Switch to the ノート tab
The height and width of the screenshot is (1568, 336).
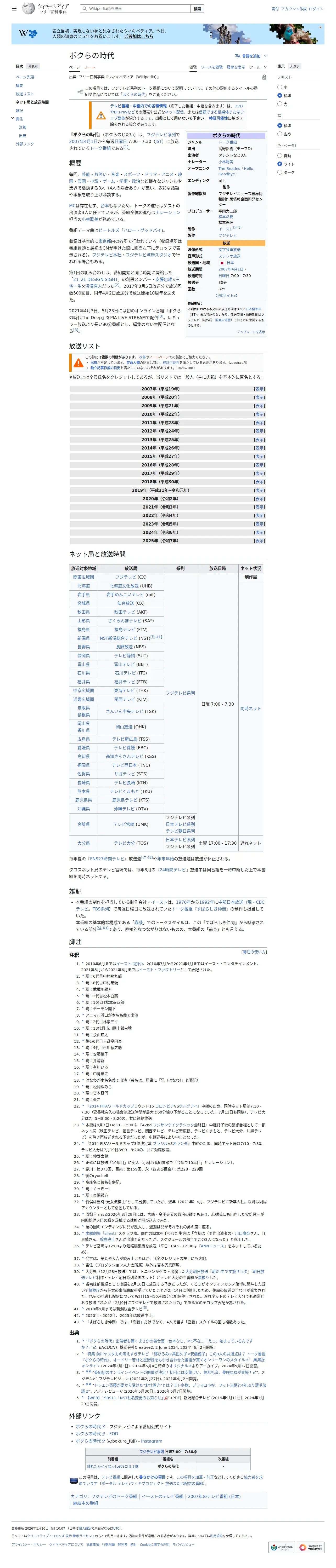(x=90, y=67)
